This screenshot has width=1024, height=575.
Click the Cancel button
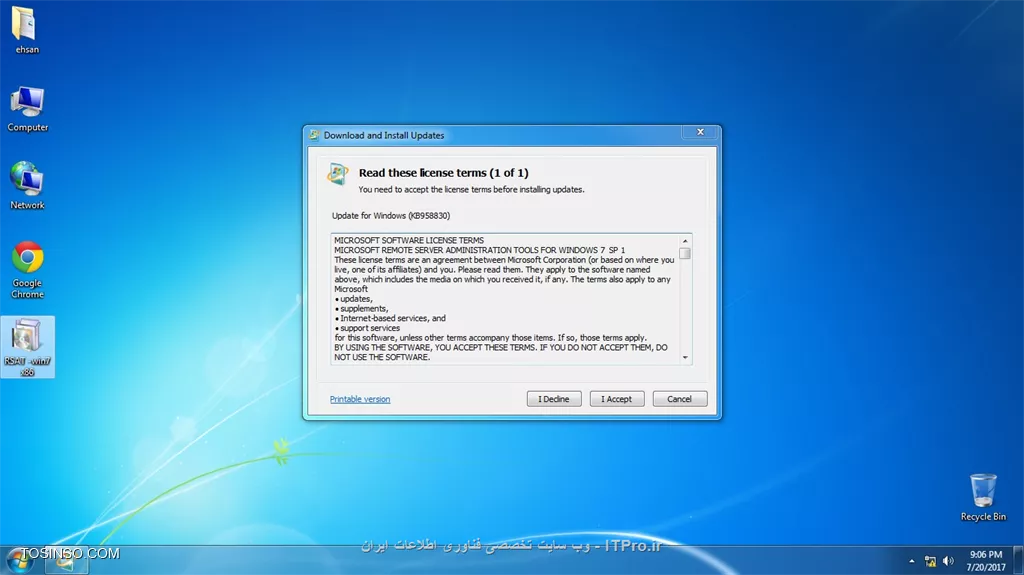[x=679, y=399]
